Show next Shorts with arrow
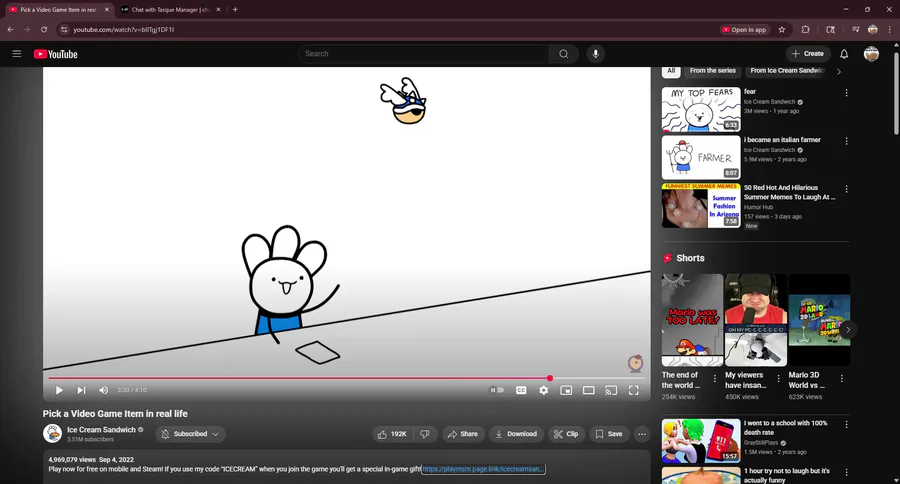This screenshot has height=484, width=900. pyautogui.click(x=848, y=330)
